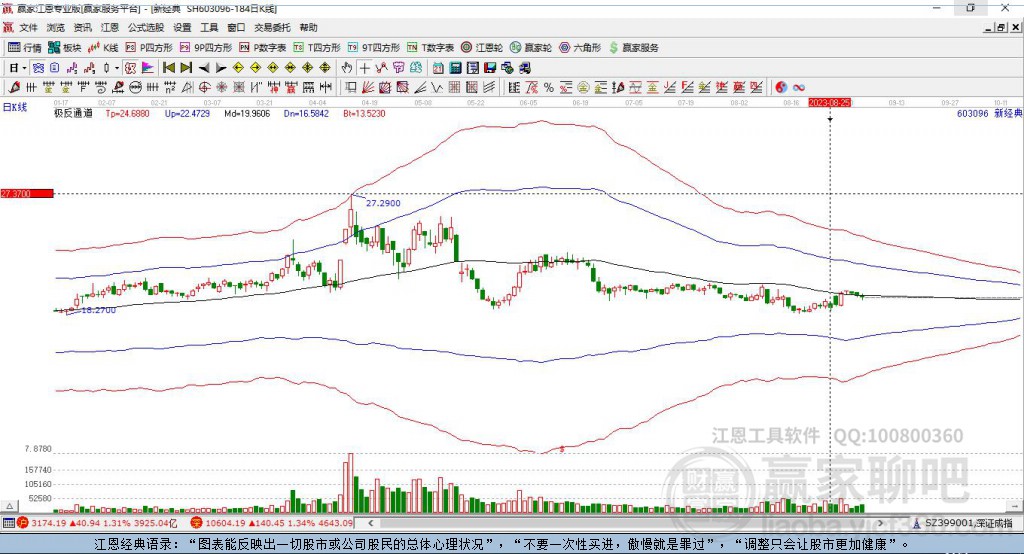The width and height of the screenshot is (1024, 554).
Task: Toggle the hand pan tool
Action: tap(347, 67)
